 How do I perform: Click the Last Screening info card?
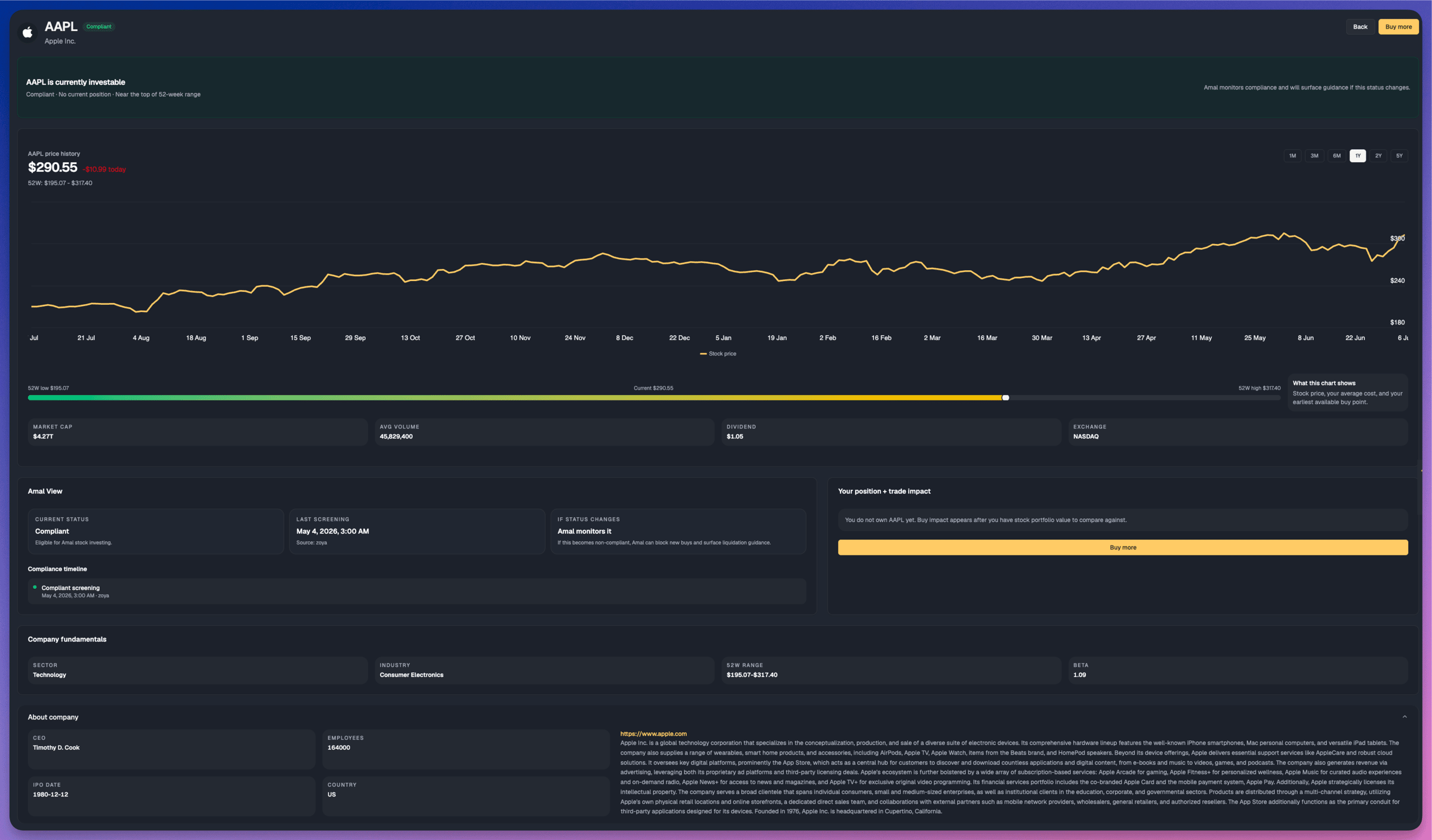416,531
